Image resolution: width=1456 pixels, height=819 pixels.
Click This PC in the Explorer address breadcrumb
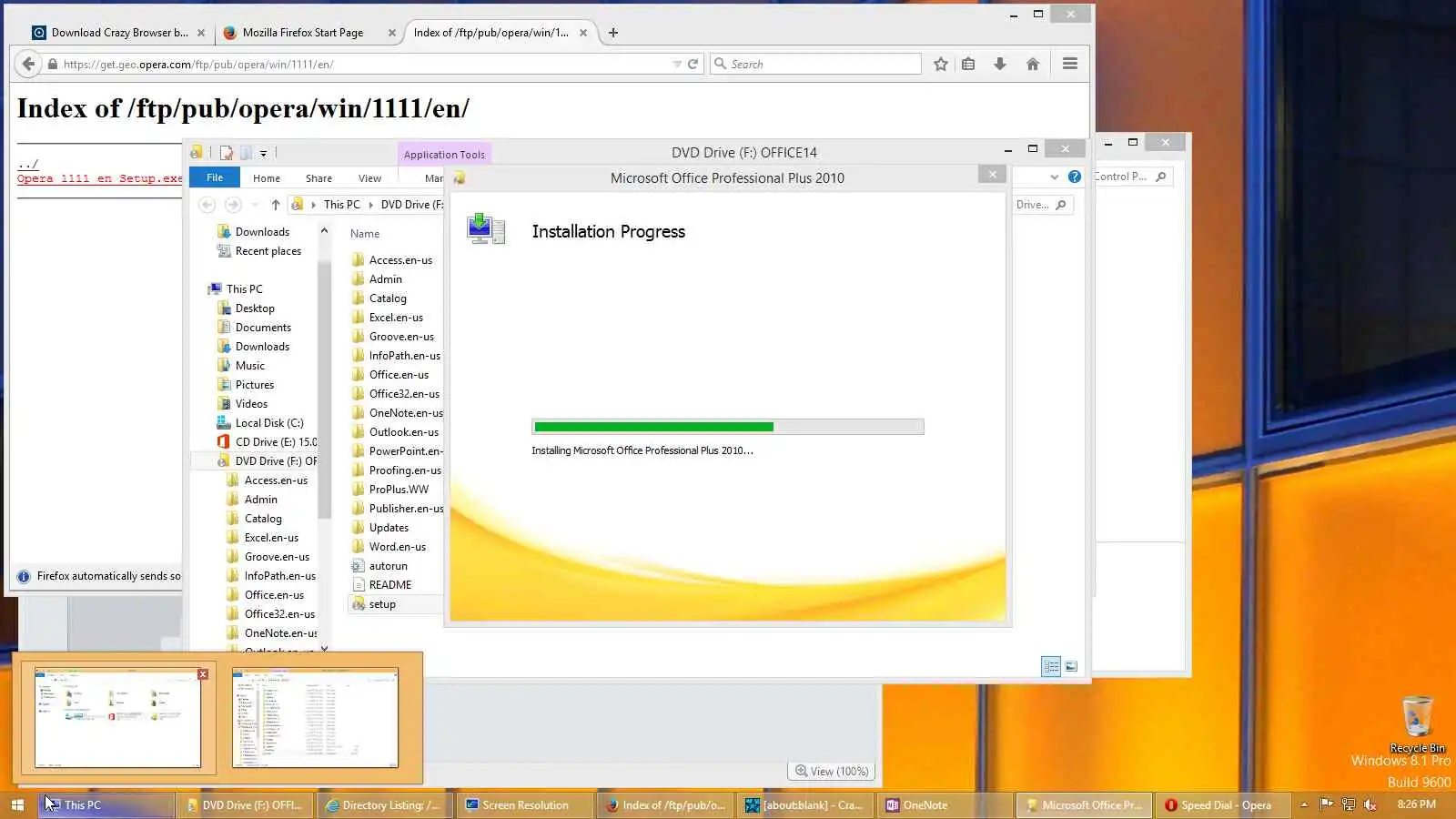(x=342, y=205)
